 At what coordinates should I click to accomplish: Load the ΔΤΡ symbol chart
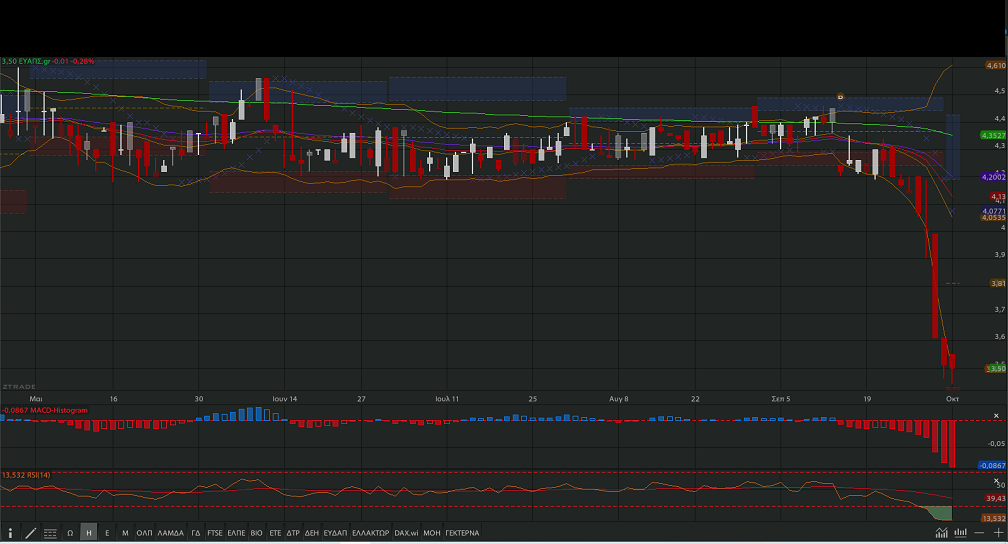[x=293, y=533]
